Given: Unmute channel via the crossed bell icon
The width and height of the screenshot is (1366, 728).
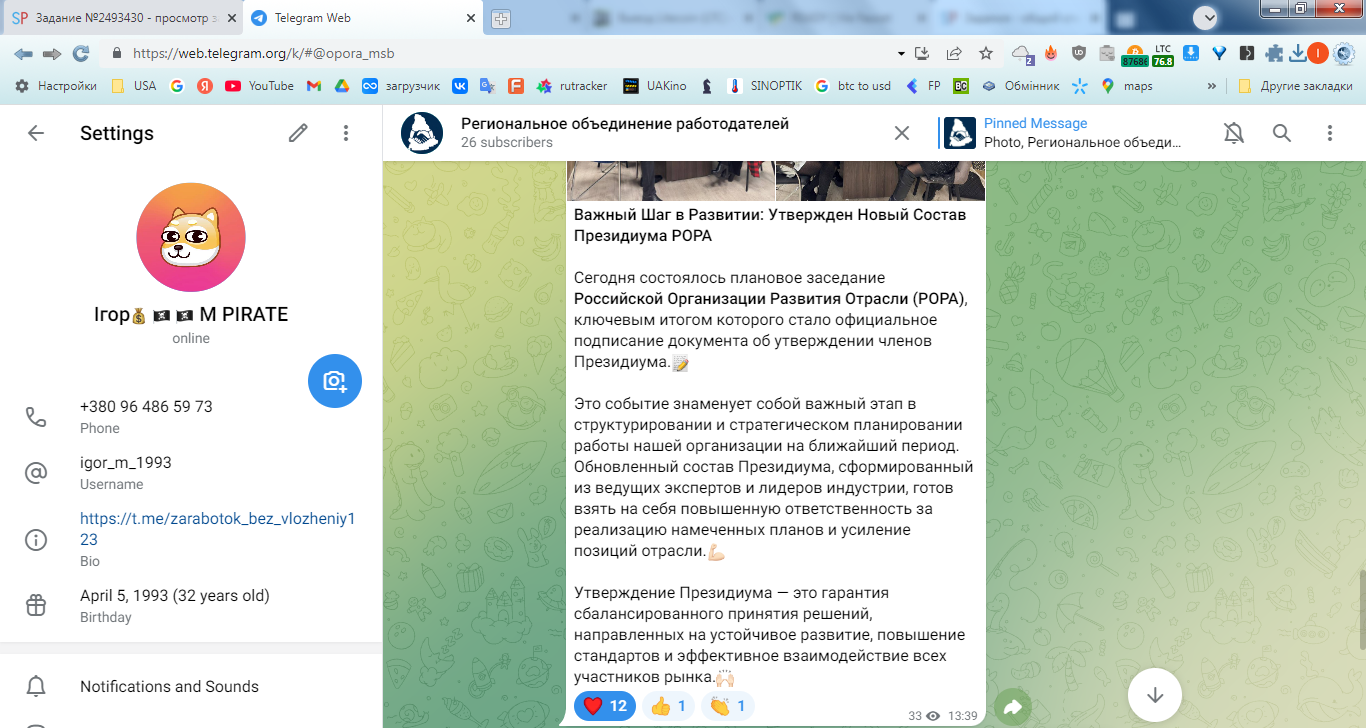Looking at the screenshot, I should (1234, 133).
